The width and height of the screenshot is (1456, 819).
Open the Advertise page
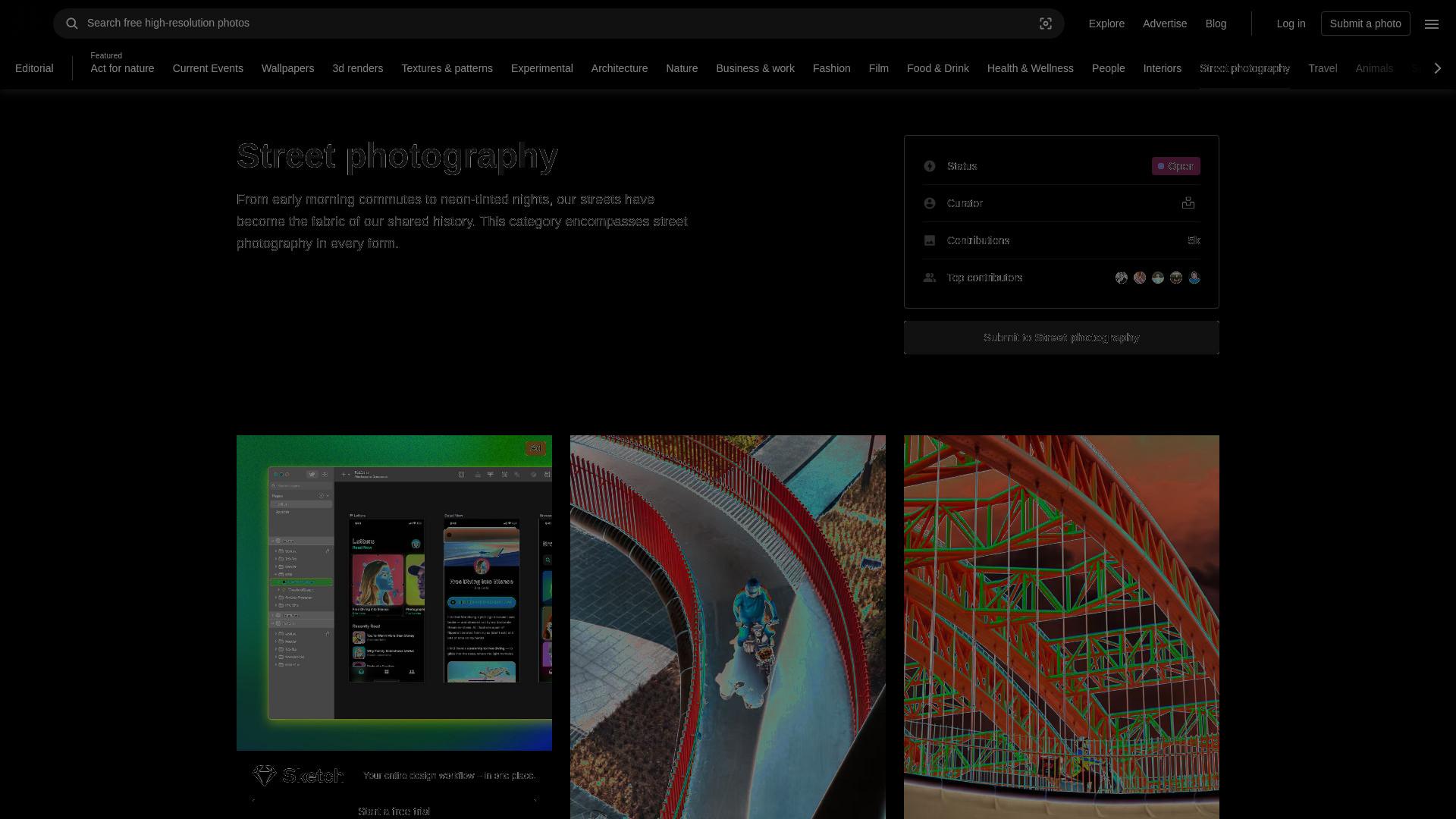tap(1164, 24)
